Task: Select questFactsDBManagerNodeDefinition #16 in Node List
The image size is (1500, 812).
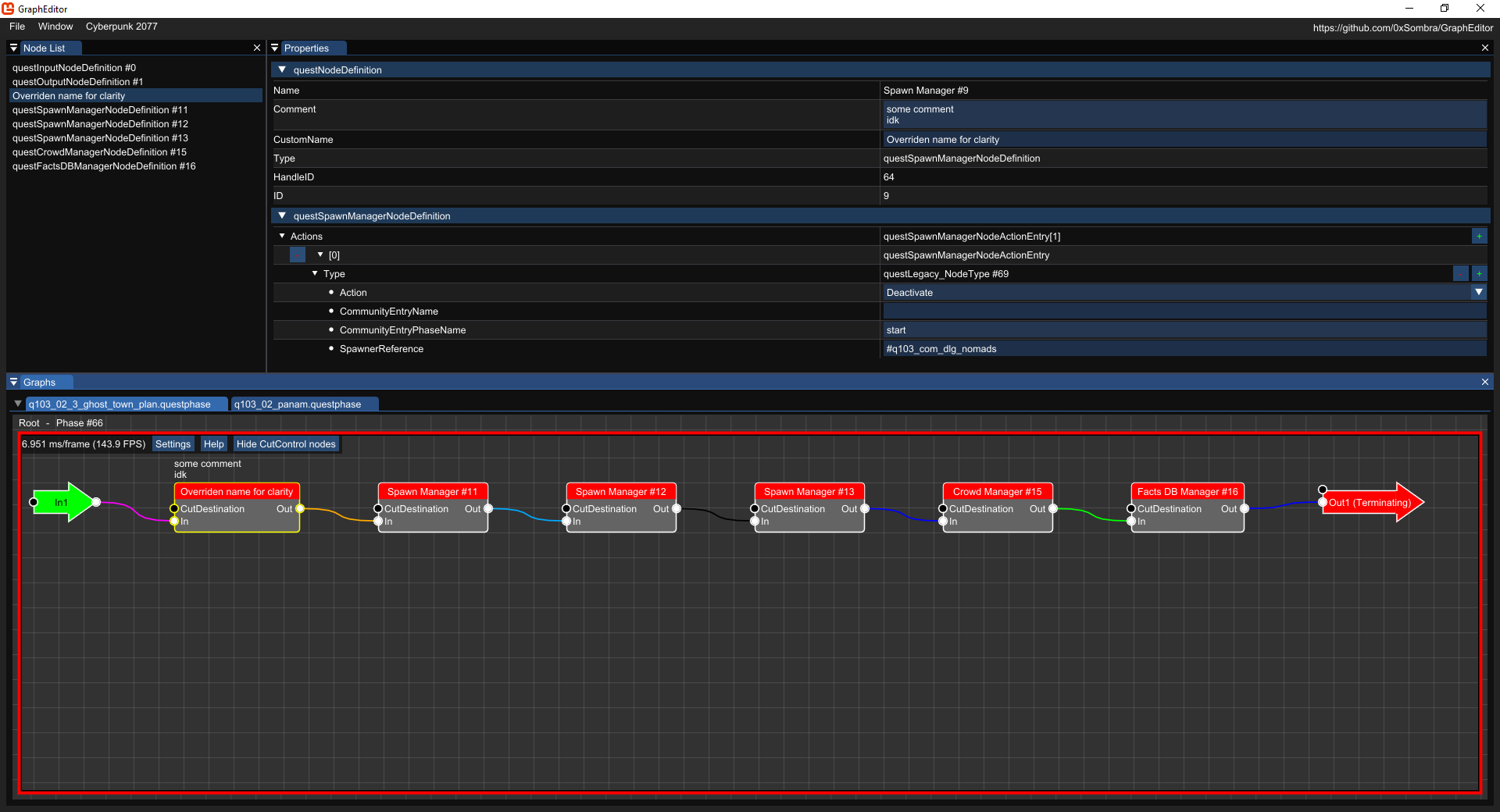Action: (135, 166)
